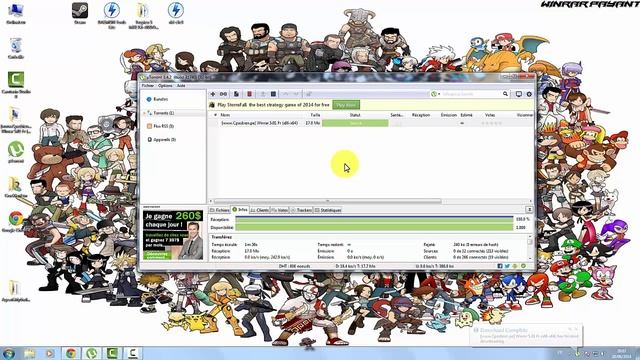Click the Move Up Queue arrow icon

(286, 94)
